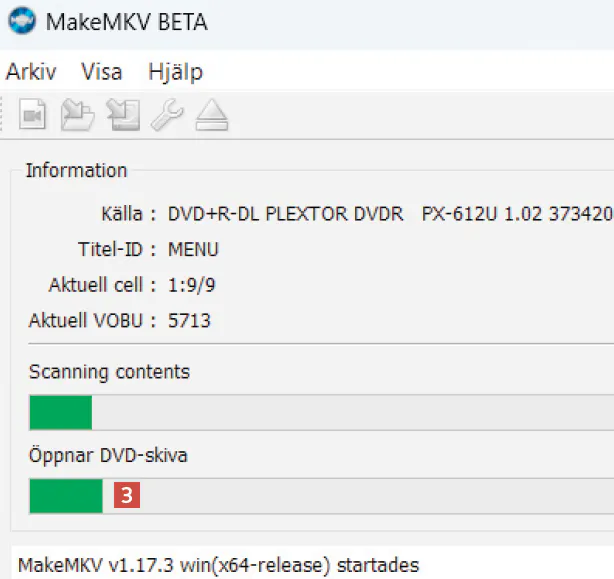Click the backup disc toolbar icon

pos(123,117)
